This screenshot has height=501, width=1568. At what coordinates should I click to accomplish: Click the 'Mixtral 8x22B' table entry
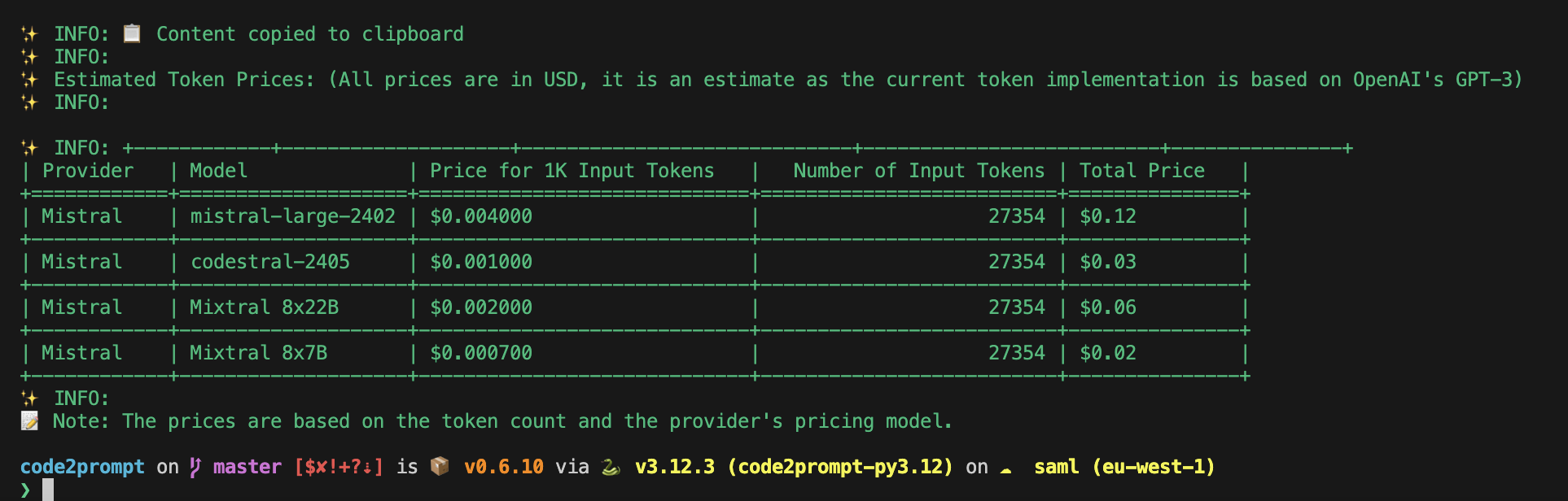[264, 307]
